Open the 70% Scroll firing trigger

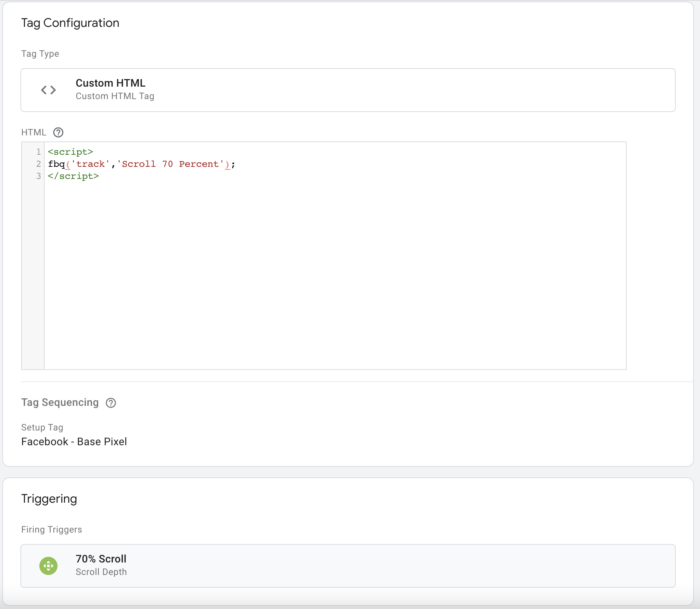348,566
